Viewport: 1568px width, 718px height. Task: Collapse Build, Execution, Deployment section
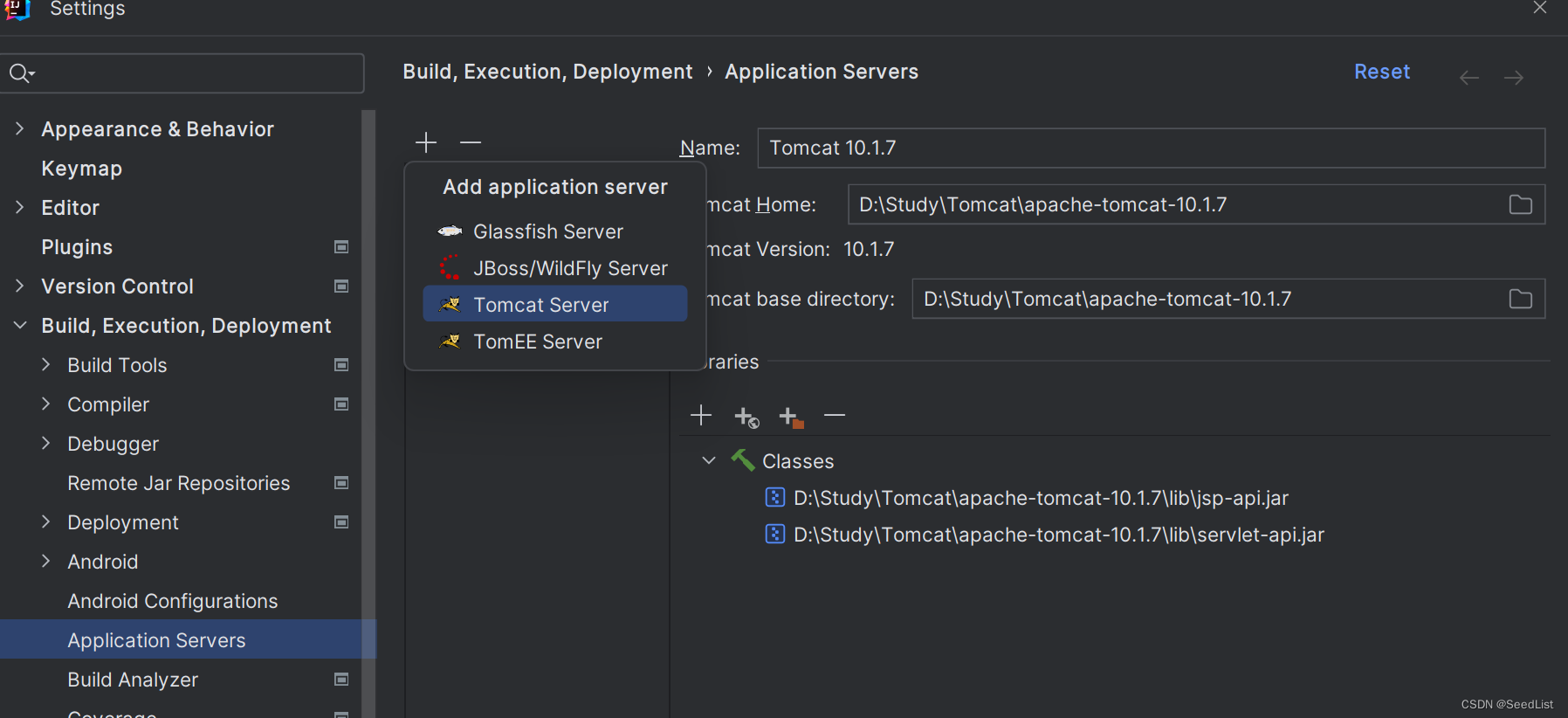pos(20,325)
